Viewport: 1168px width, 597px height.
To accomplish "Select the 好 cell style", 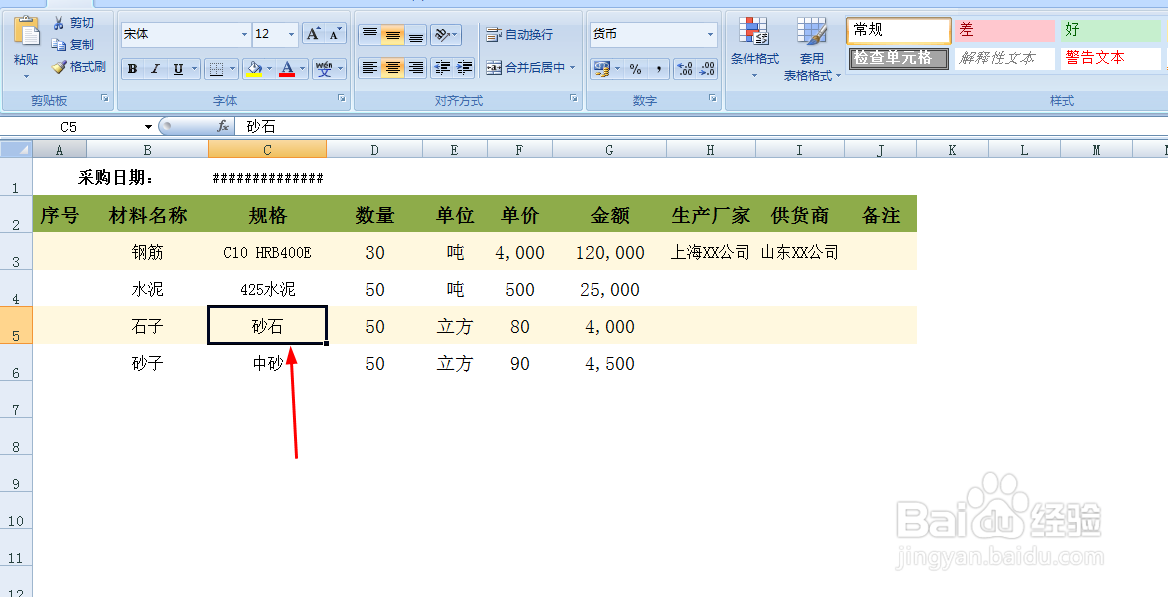I will coord(1108,30).
